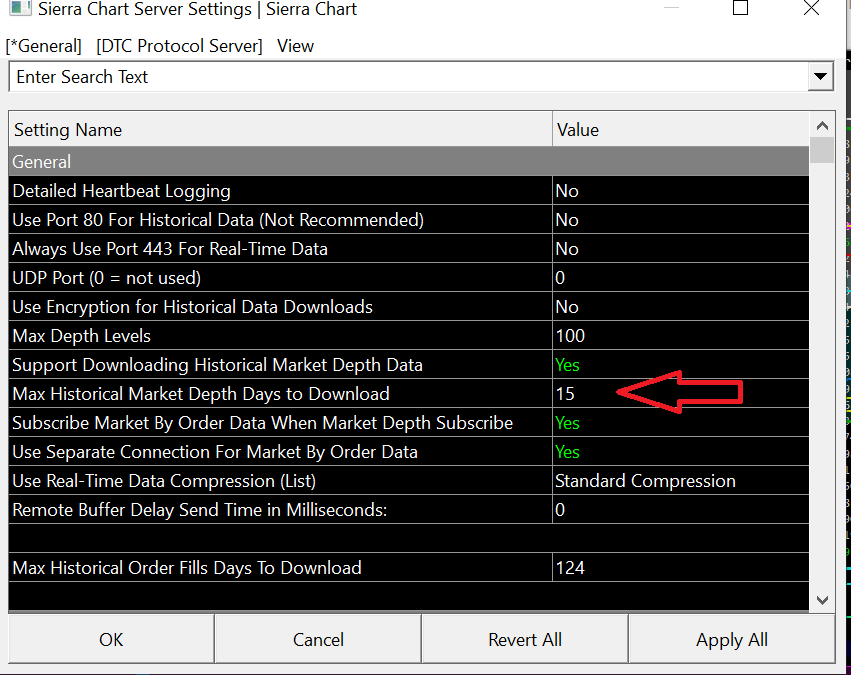This screenshot has height=675, width=851.
Task: Open the [DTC Protocol Server] menu
Action: coord(179,46)
